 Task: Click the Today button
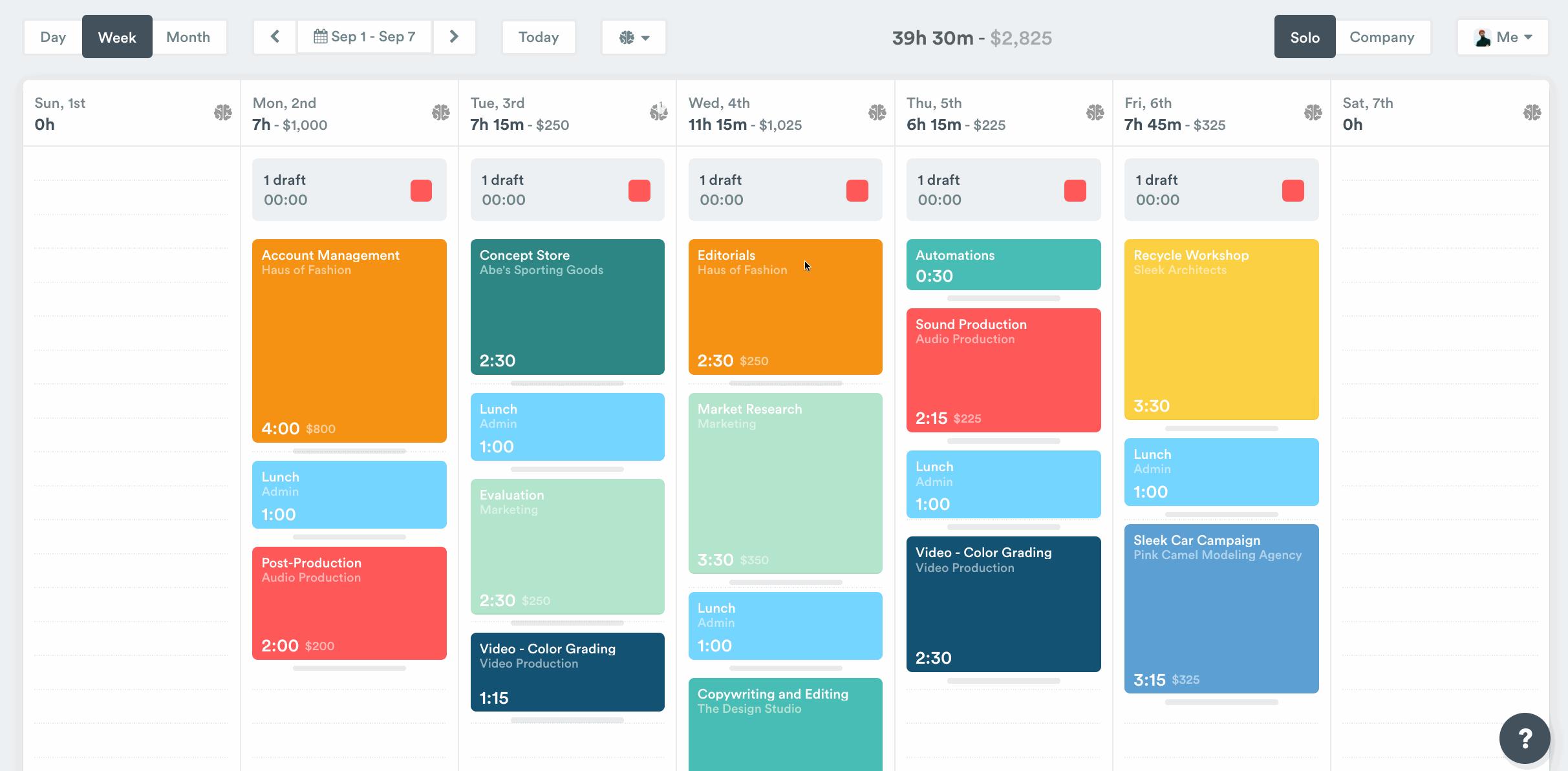(x=538, y=37)
